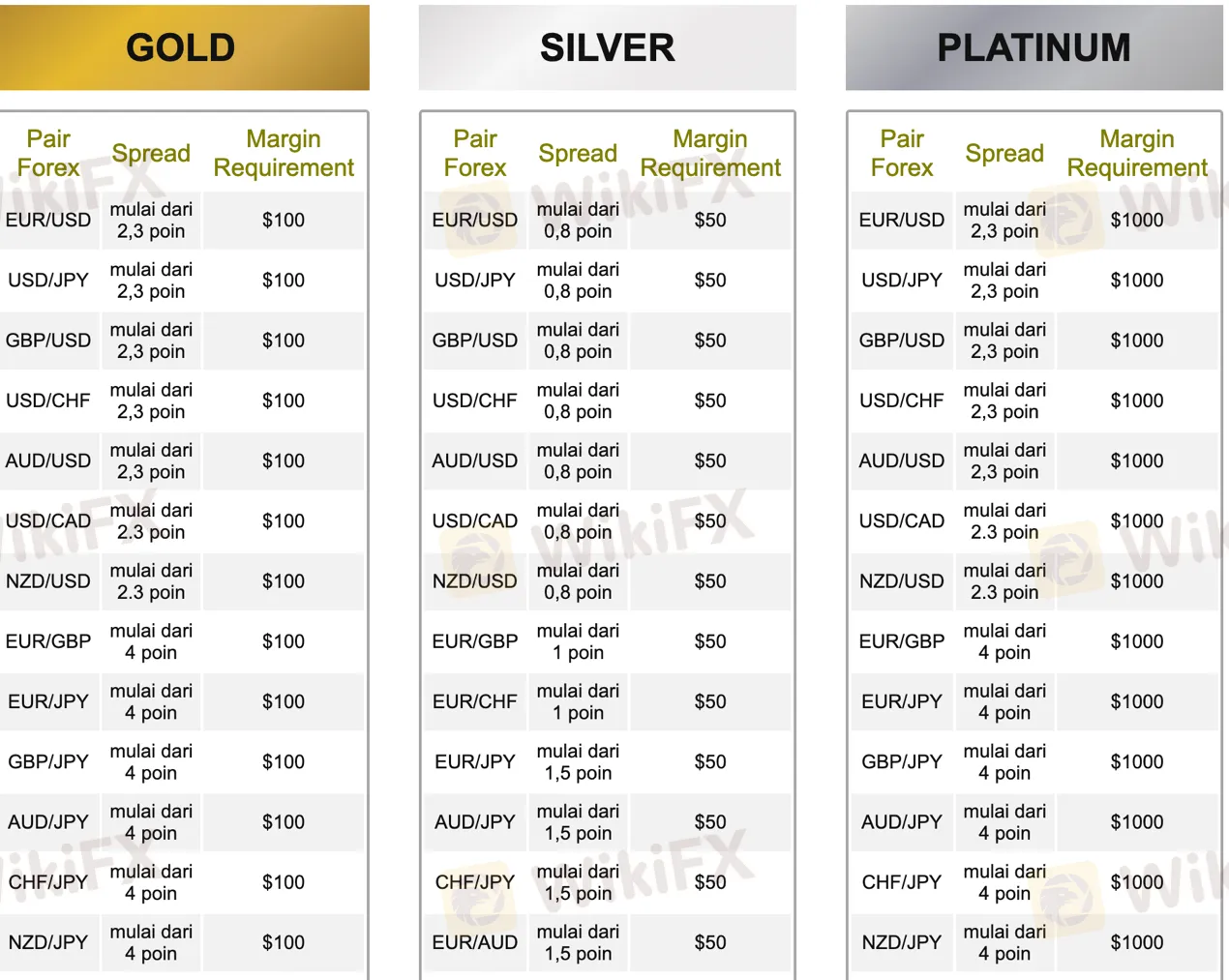Click the $50 margin for EUR/GBP in Silver
Viewport: 1229px width, 980px height.
point(710,641)
